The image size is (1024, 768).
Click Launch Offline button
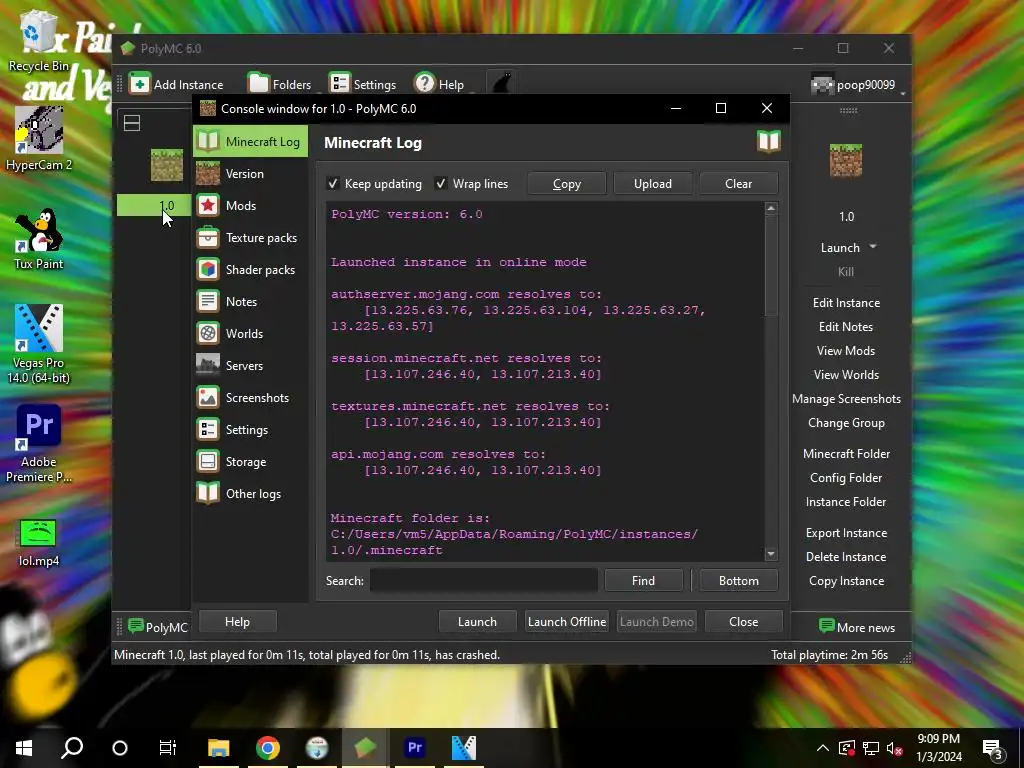click(x=567, y=622)
